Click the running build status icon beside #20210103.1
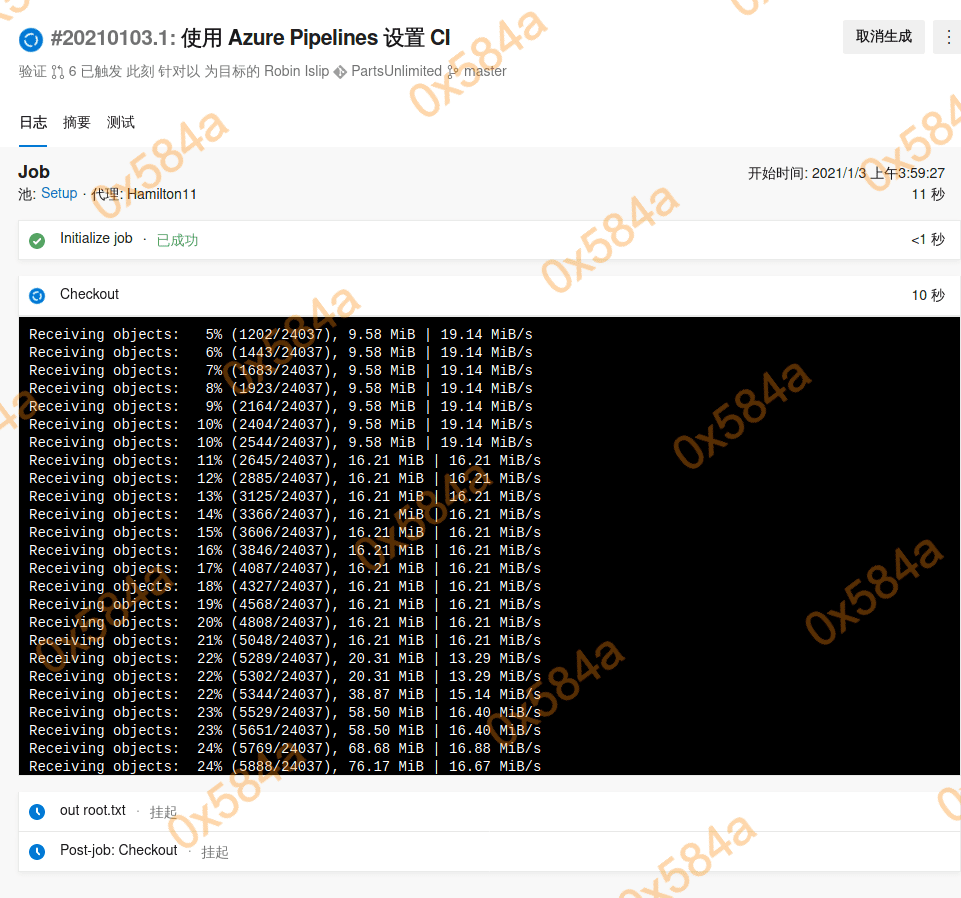This screenshot has width=961, height=898. 31,39
